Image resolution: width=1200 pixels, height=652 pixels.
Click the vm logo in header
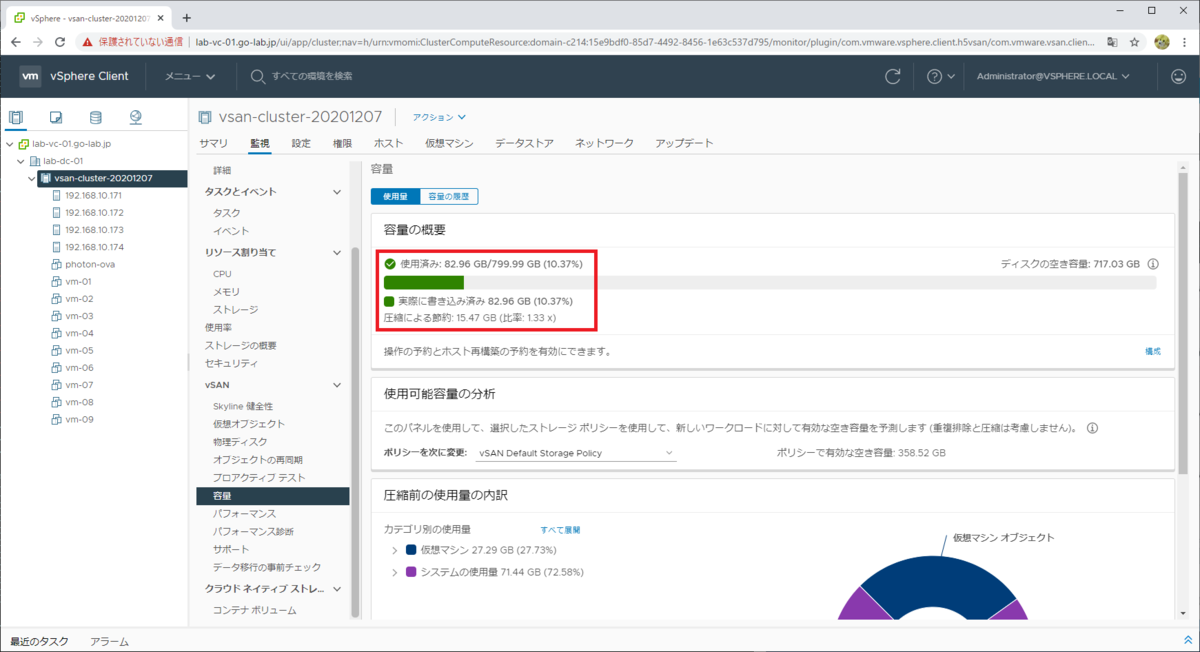pyautogui.click(x=31, y=76)
